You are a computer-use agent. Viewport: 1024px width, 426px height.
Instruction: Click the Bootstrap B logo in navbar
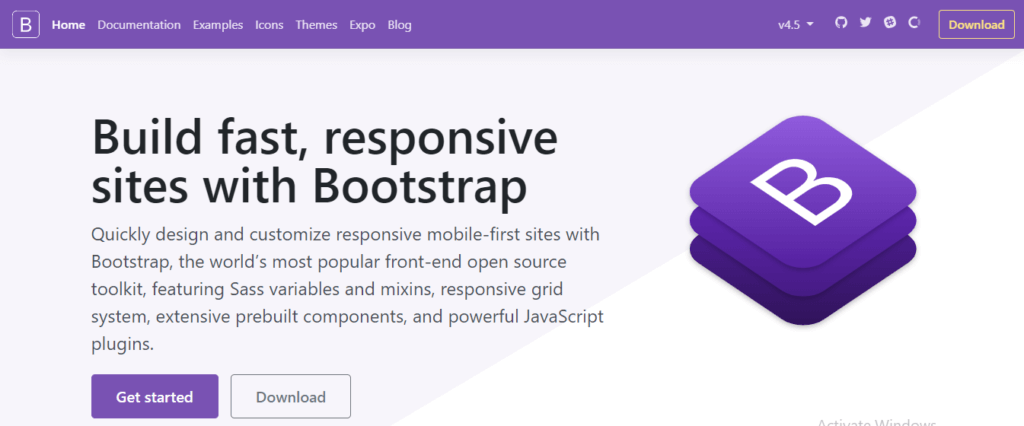(x=25, y=25)
